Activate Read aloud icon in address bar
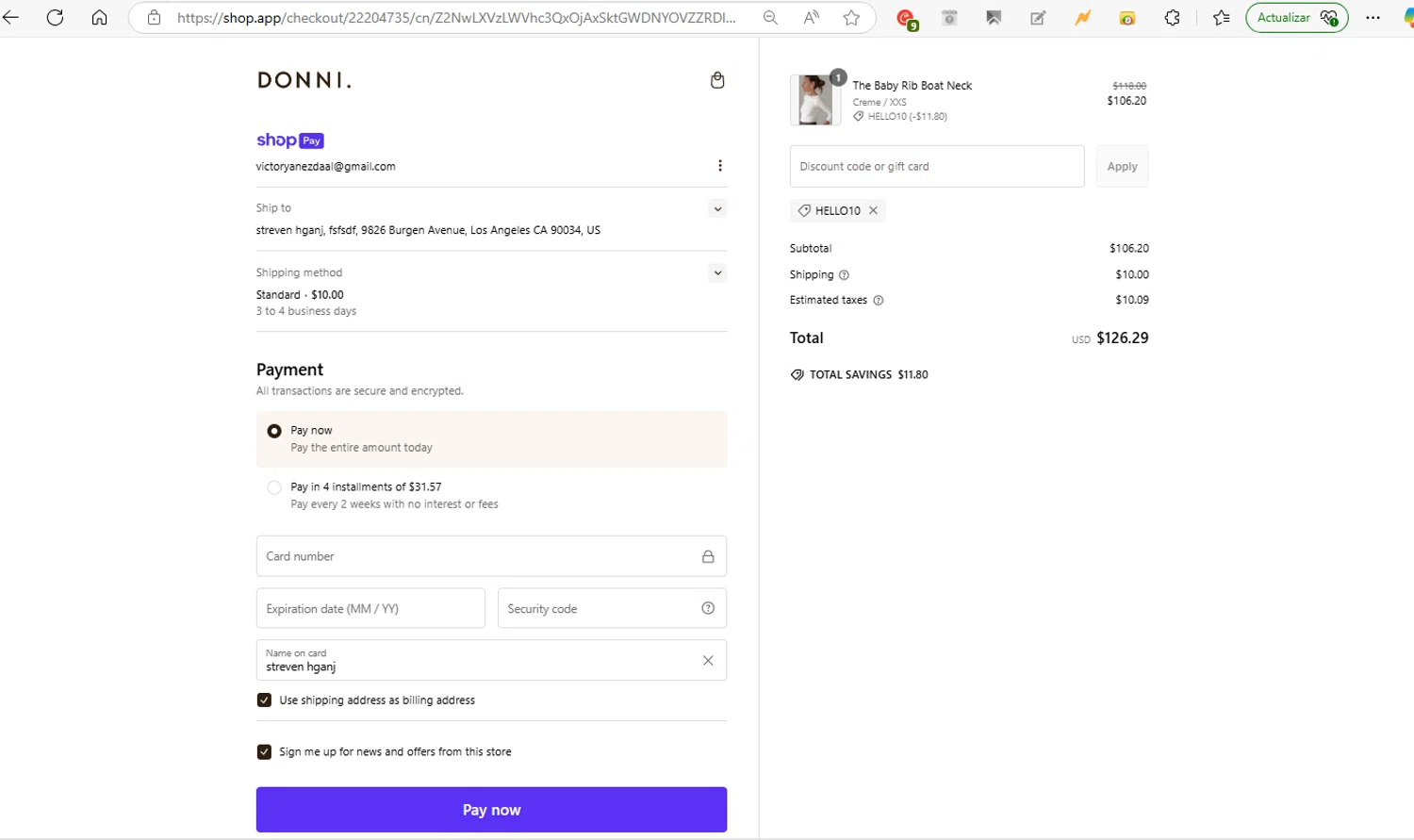Screen dimensions: 1414x840 811,18
